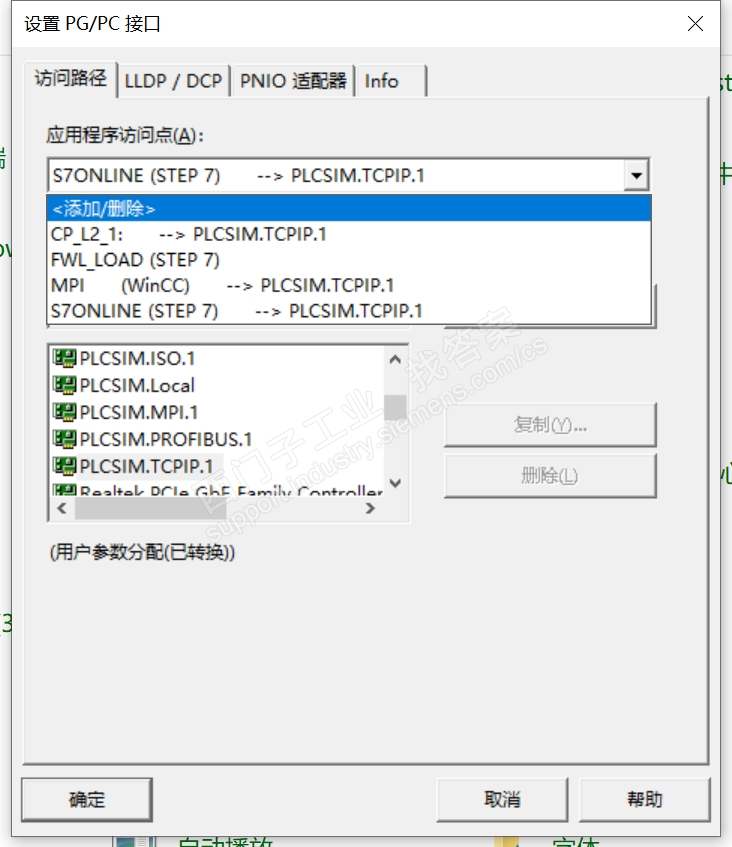The height and width of the screenshot is (847, 732).
Task: Click the PLCSIM.TCPIP.1 adapter icon
Action: pyautogui.click(x=64, y=466)
